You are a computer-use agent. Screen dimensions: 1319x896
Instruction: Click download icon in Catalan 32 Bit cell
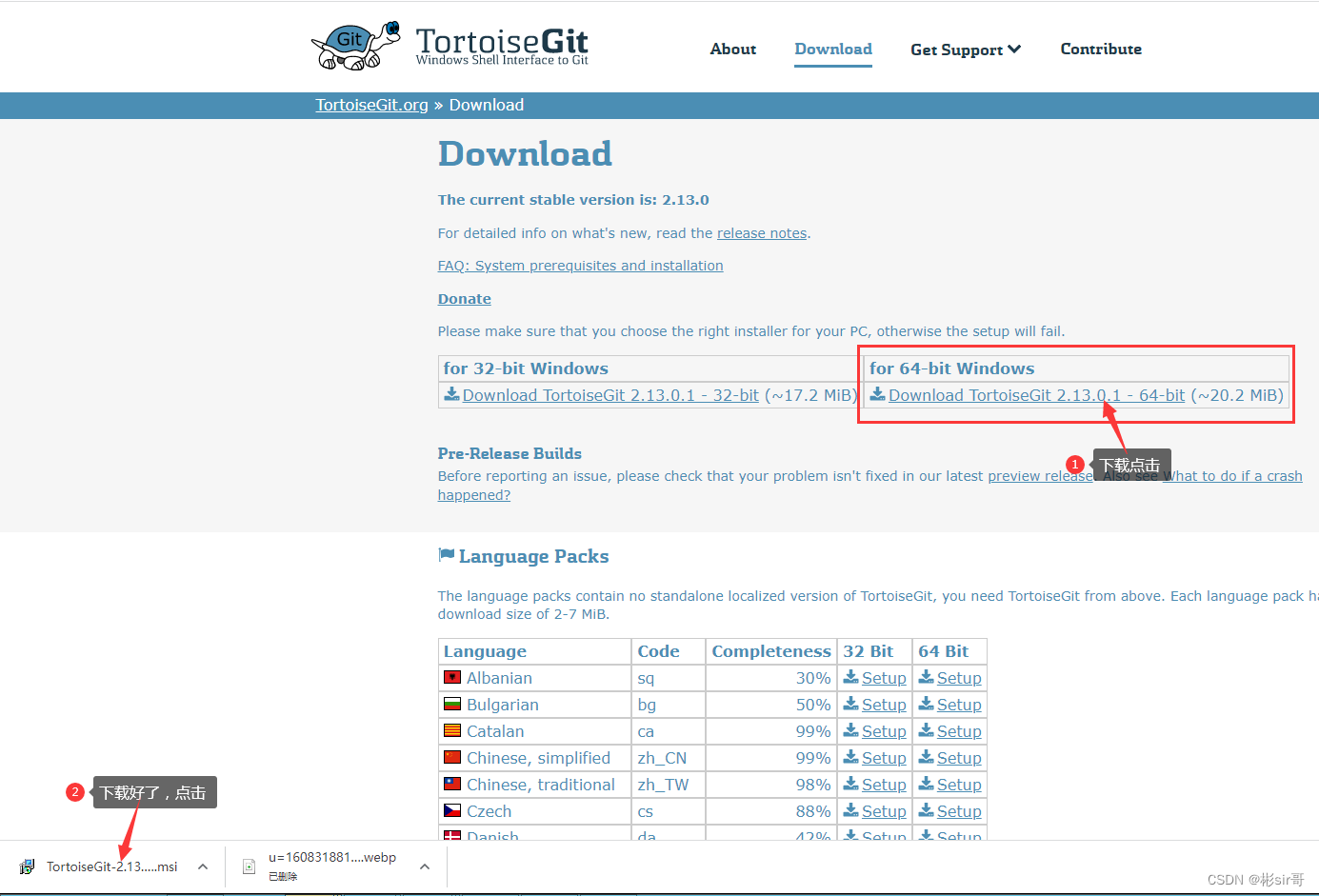851,730
